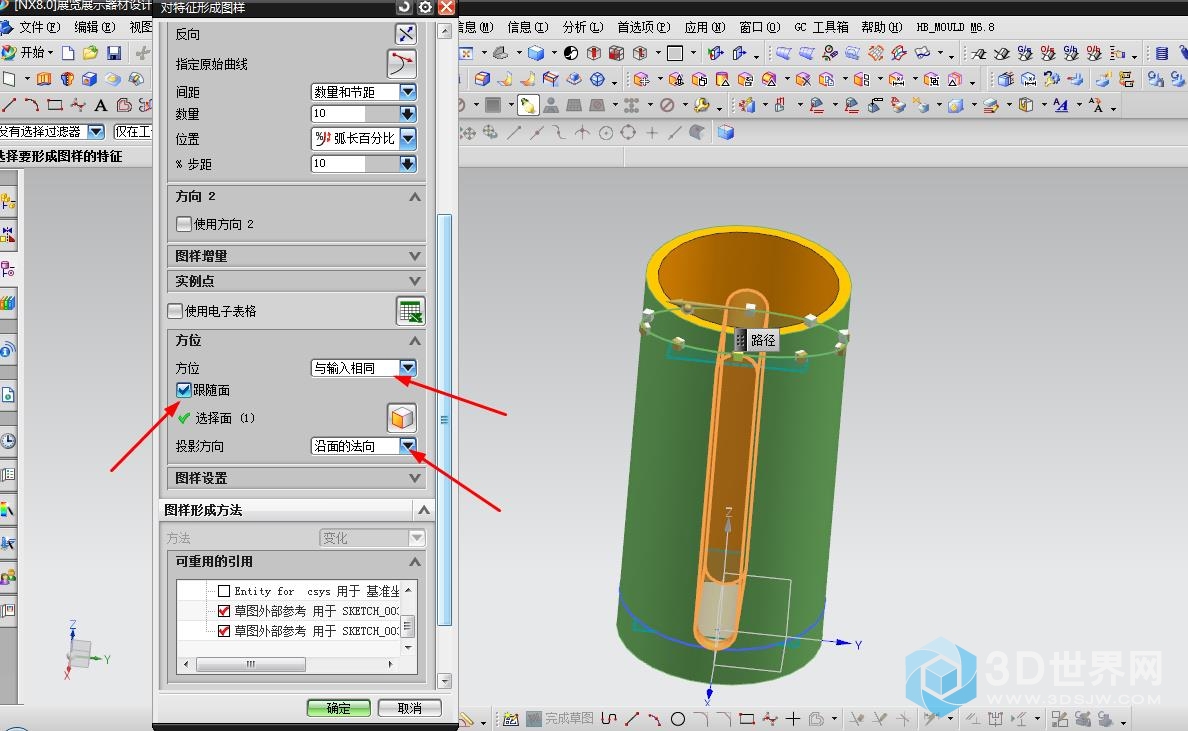Open the clock history icon in the left sidebar
Screen dimensions: 1188x731
click(8, 441)
